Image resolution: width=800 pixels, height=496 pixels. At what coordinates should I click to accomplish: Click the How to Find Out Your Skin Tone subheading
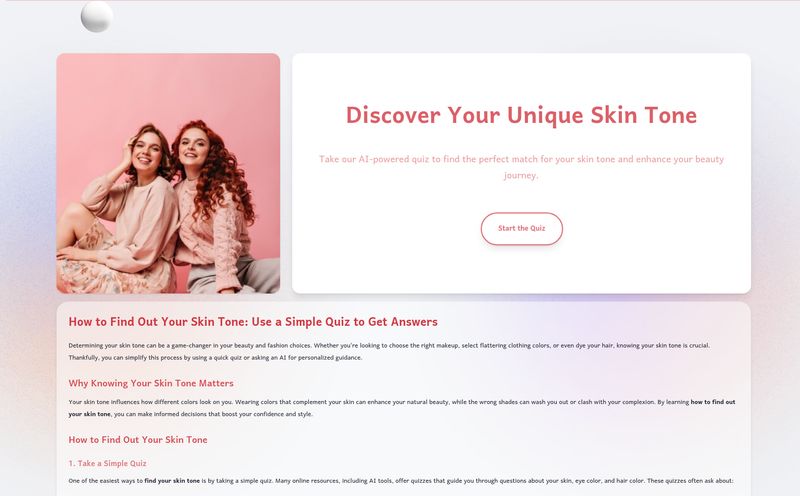pos(138,440)
